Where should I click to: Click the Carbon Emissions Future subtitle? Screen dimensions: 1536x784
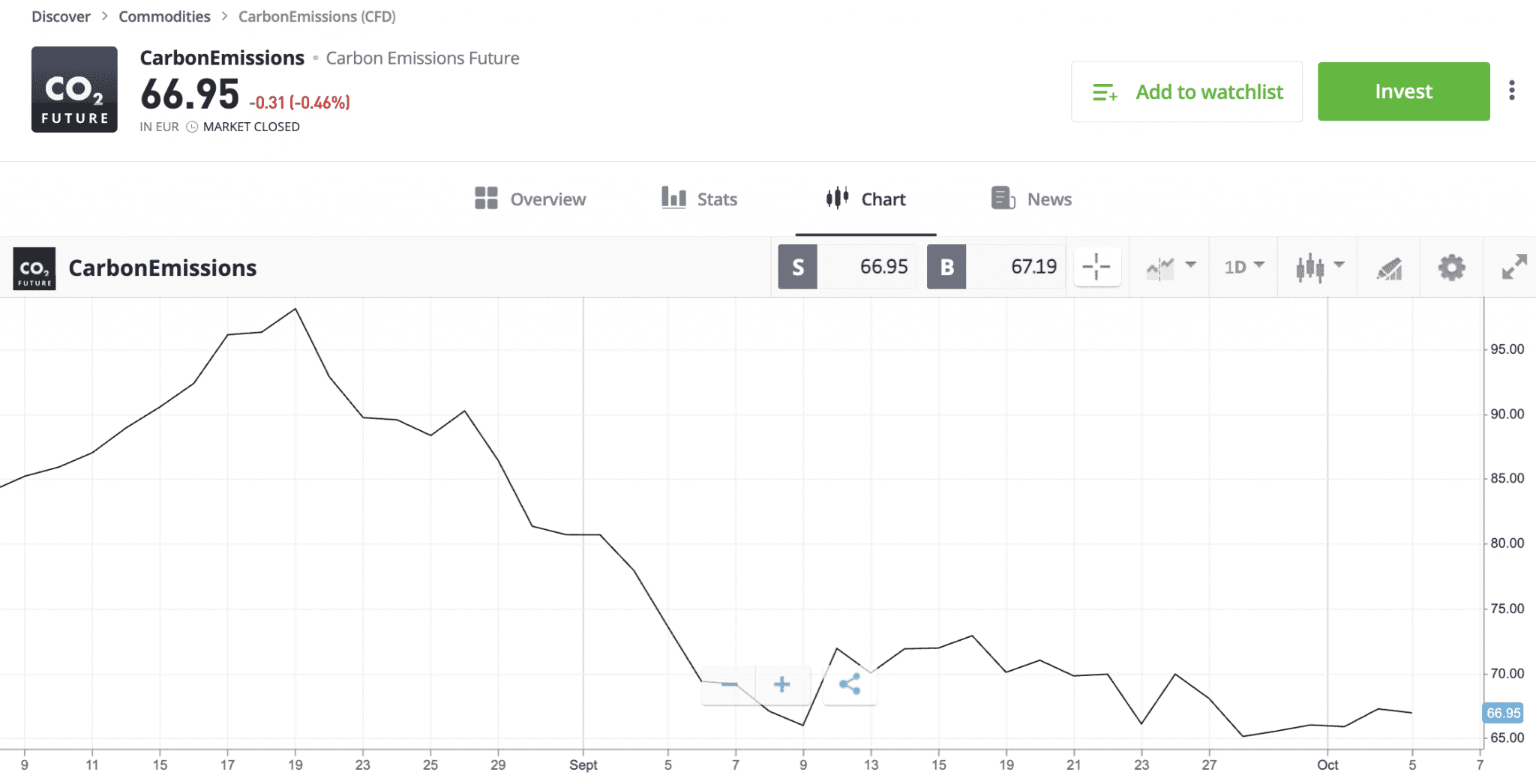click(422, 58)
